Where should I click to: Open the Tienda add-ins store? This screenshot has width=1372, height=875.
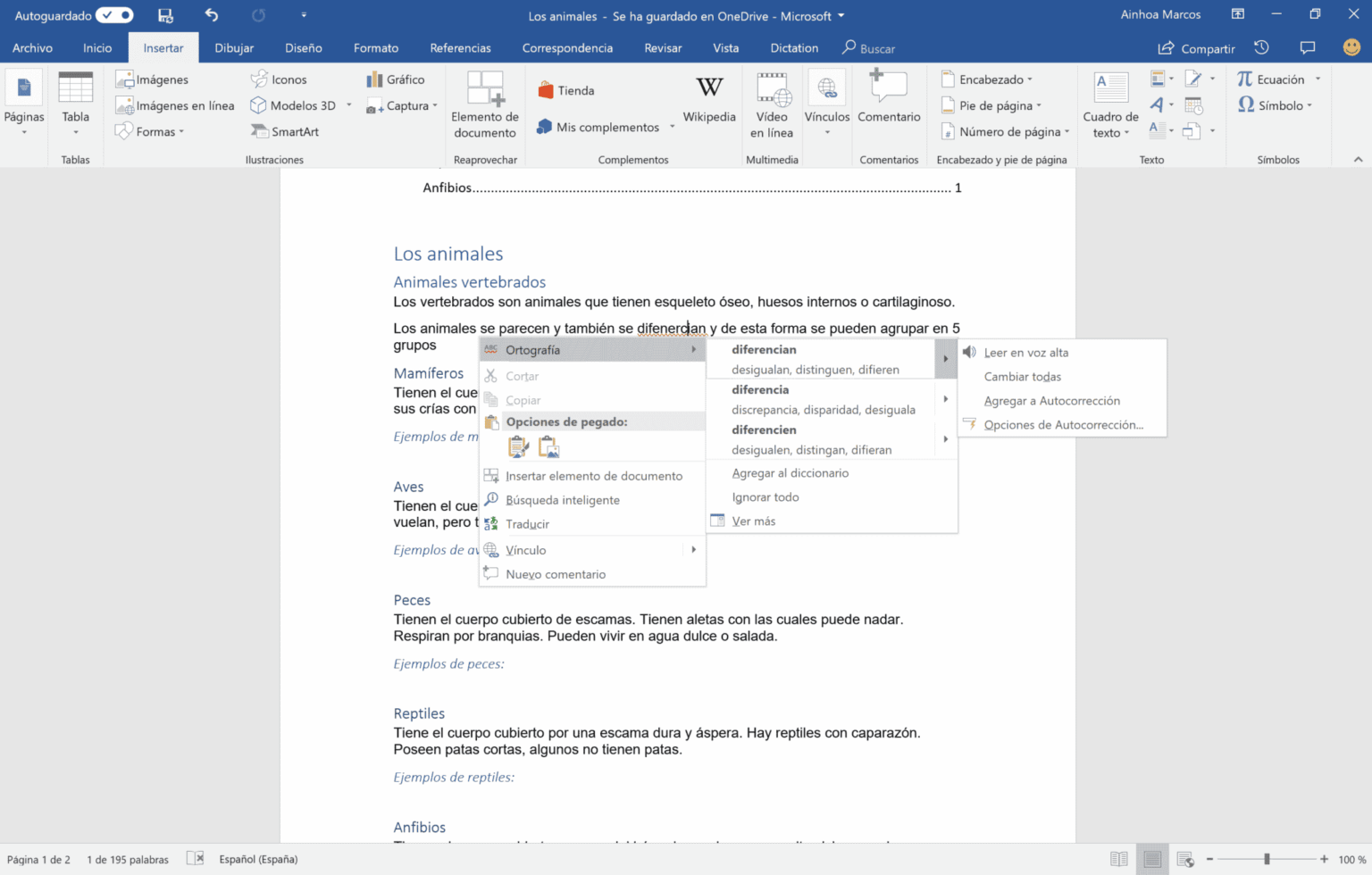566,90
